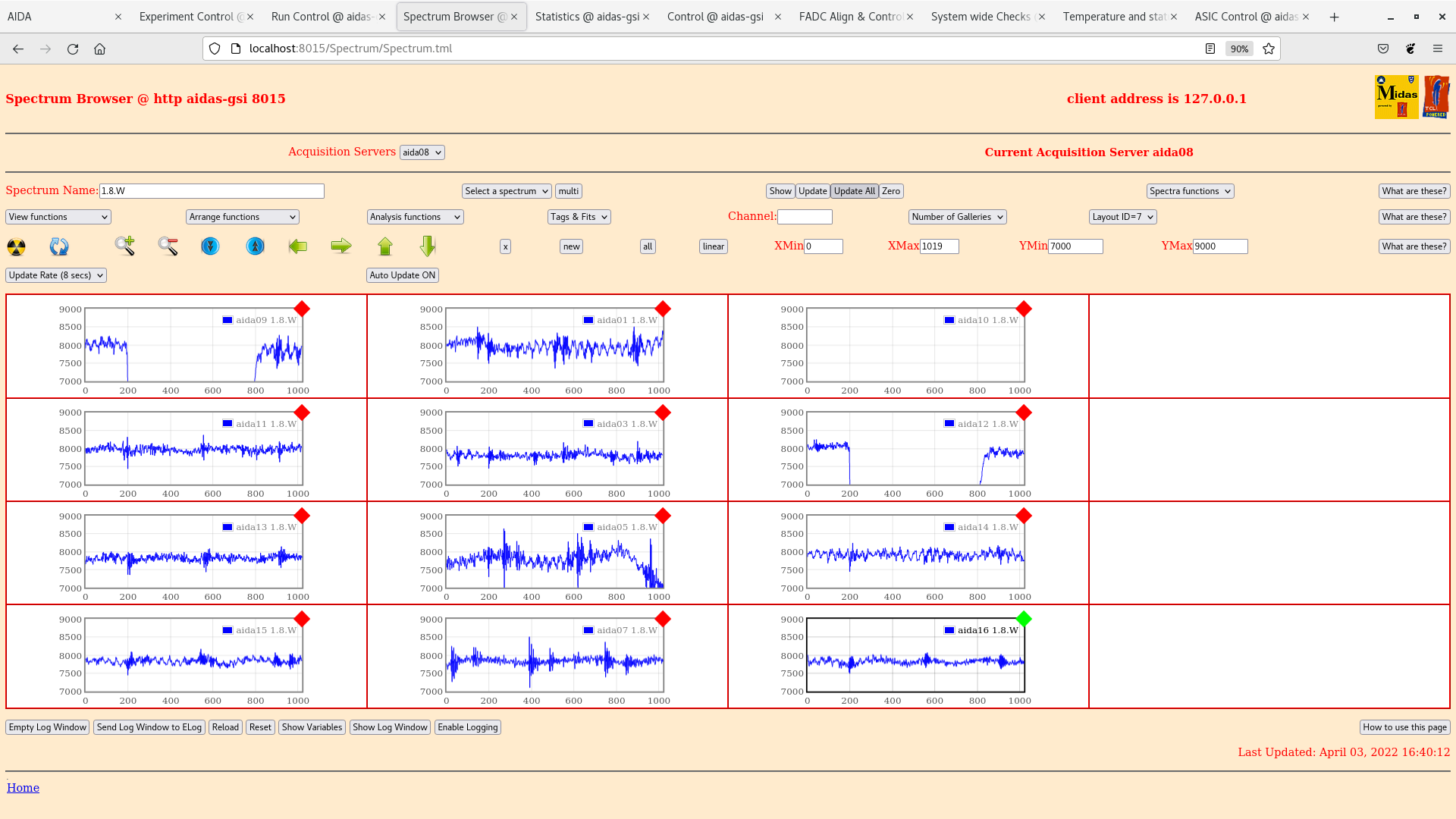Select the green diamond on aida16 spectrum
Image resolution: width=1456 pixels, height=819 pixels.
point(1024,619)
